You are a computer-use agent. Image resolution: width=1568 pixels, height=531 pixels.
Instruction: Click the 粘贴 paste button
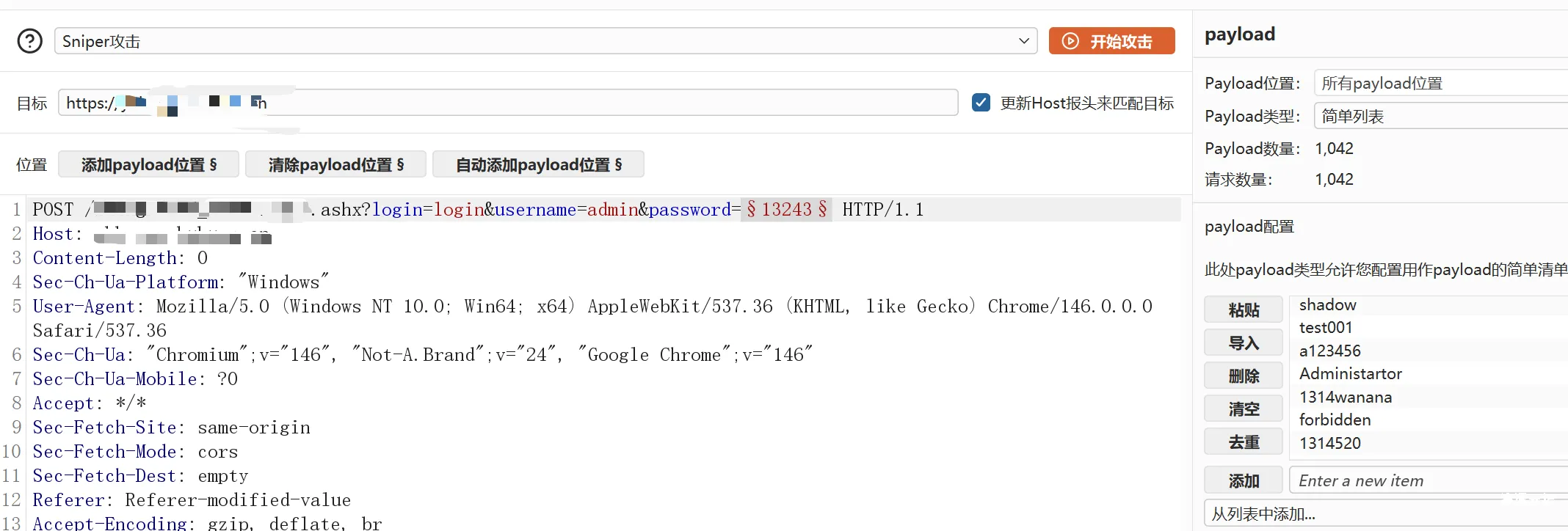(1244, 310)
